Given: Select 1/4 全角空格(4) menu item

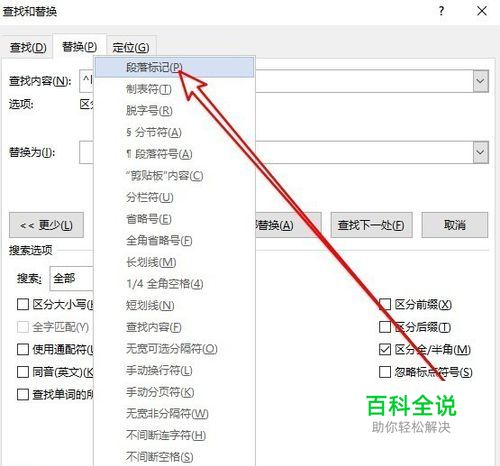Looking at the screenshot, I should (174, 284).
